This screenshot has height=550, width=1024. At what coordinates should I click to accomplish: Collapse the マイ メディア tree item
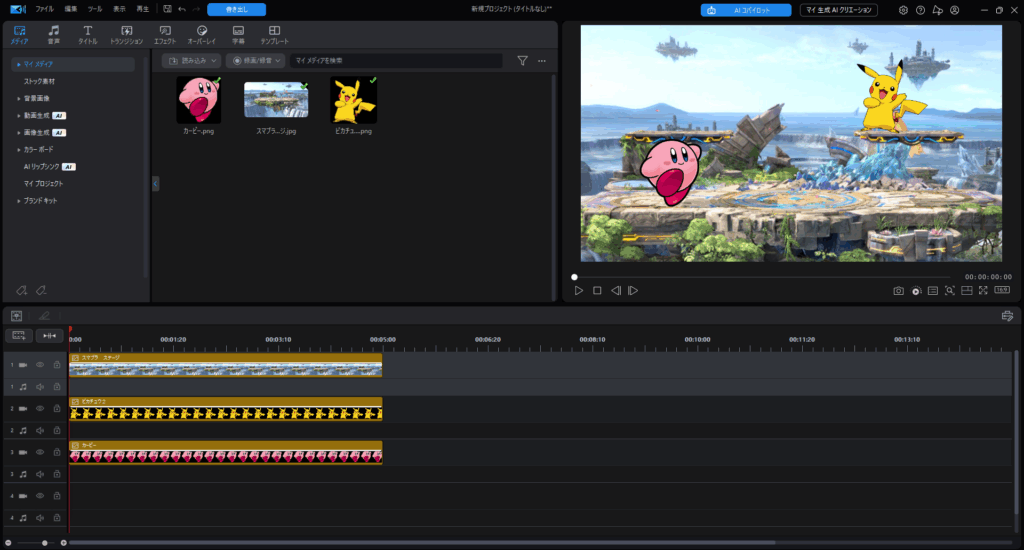[18, 64]
